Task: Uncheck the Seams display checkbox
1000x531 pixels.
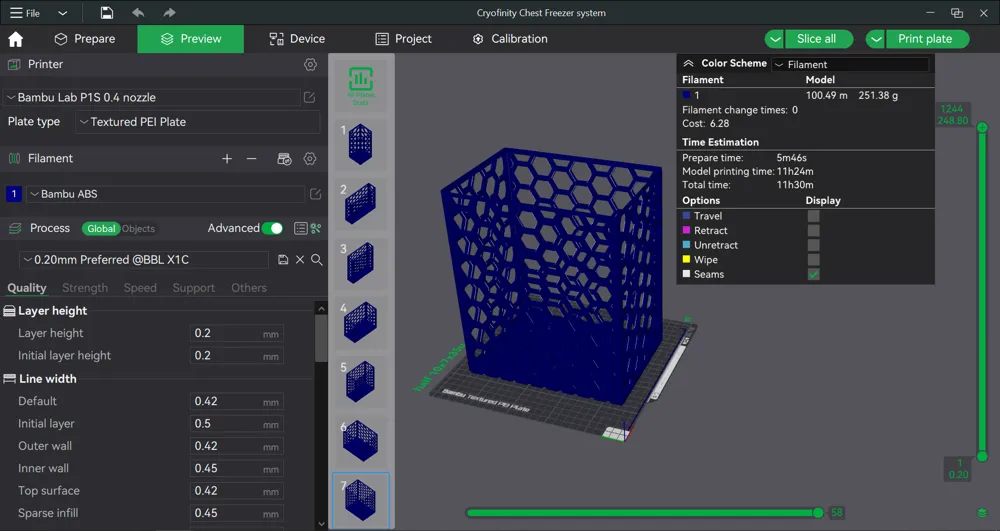Action: tap(813, 274)
